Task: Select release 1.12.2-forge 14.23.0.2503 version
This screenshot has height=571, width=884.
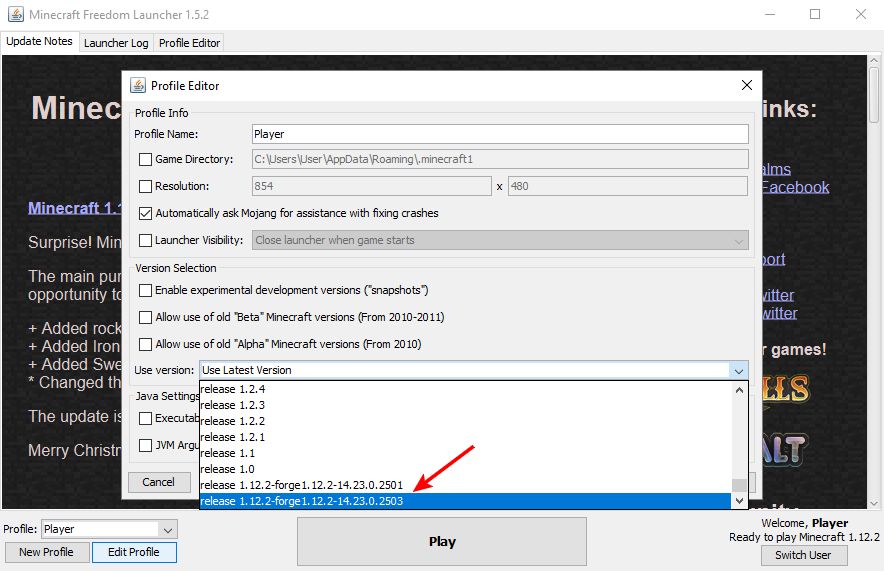Action: (302, 501)
